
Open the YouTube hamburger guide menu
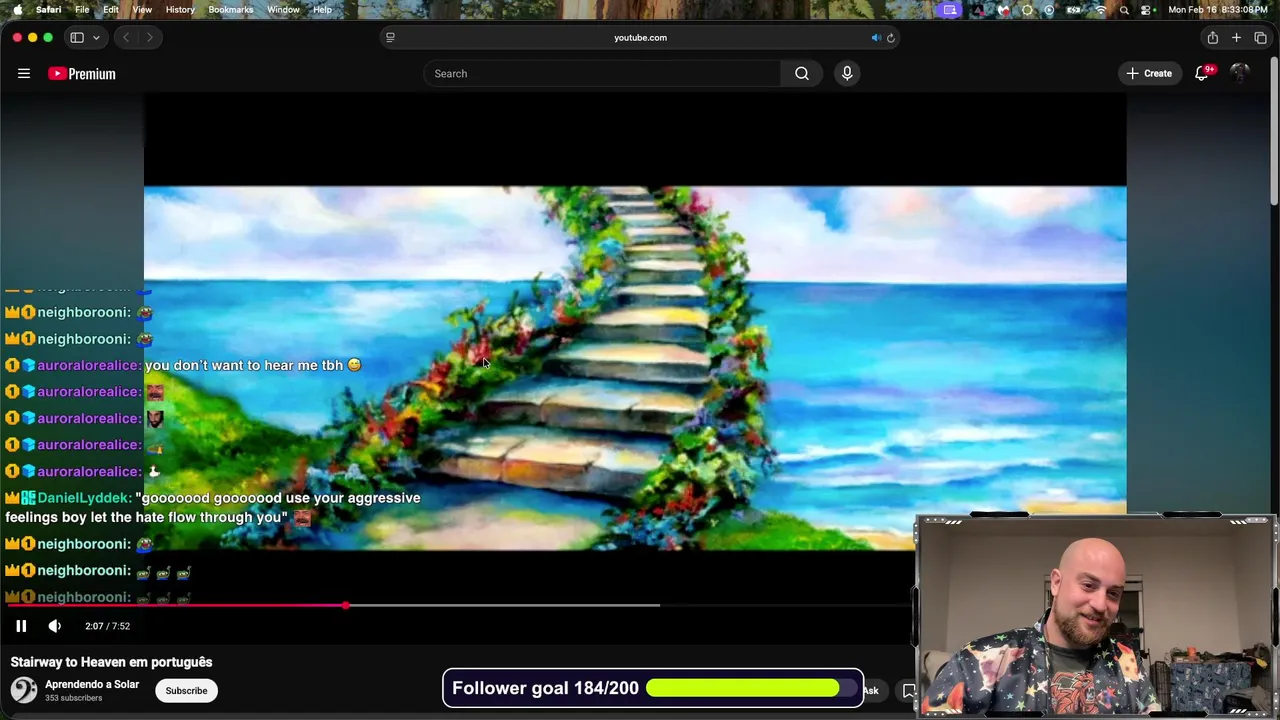[x=24, y=73]
